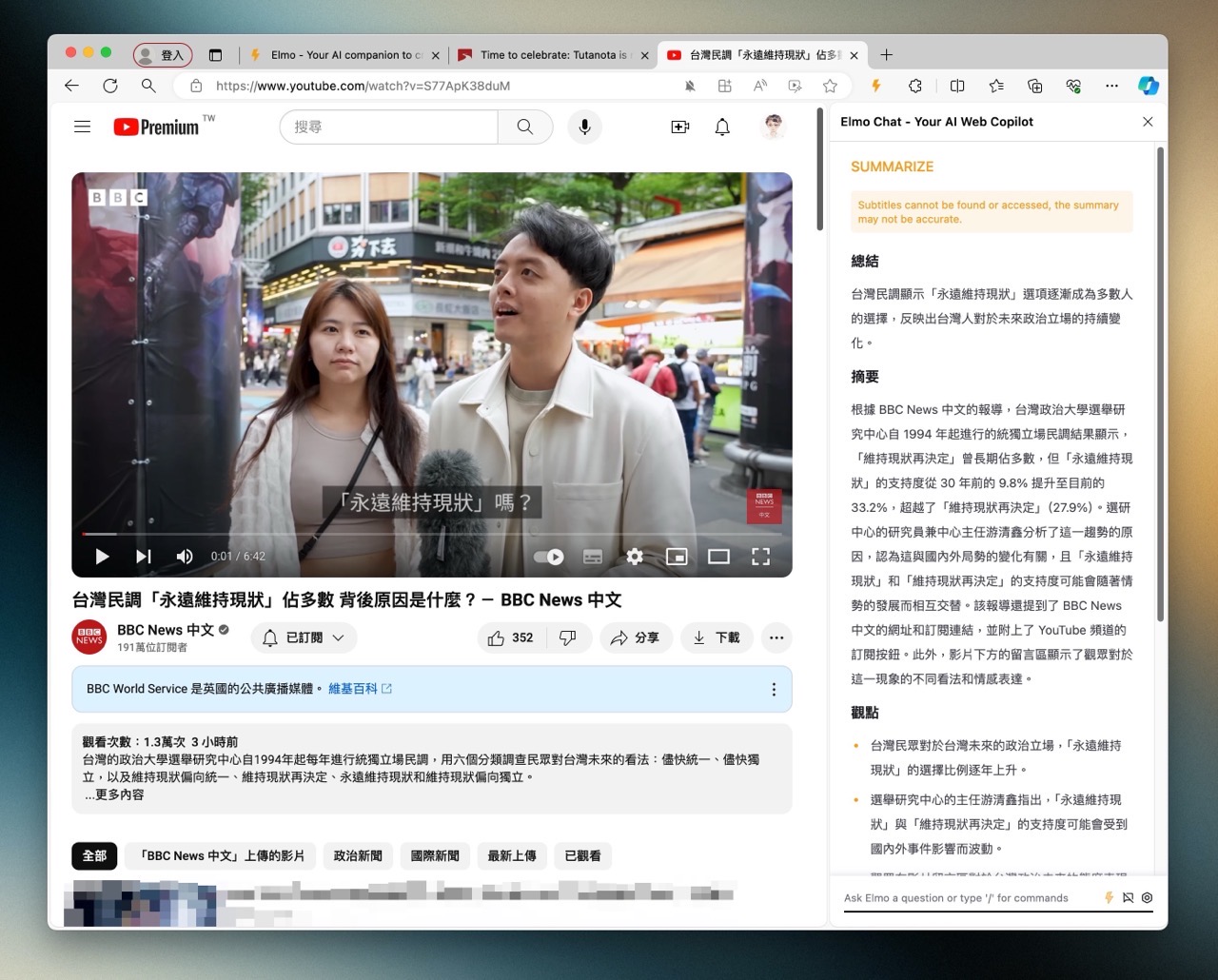Open browser collections
This screenshot has width=1218, height=980.
tap(1035, 86)
